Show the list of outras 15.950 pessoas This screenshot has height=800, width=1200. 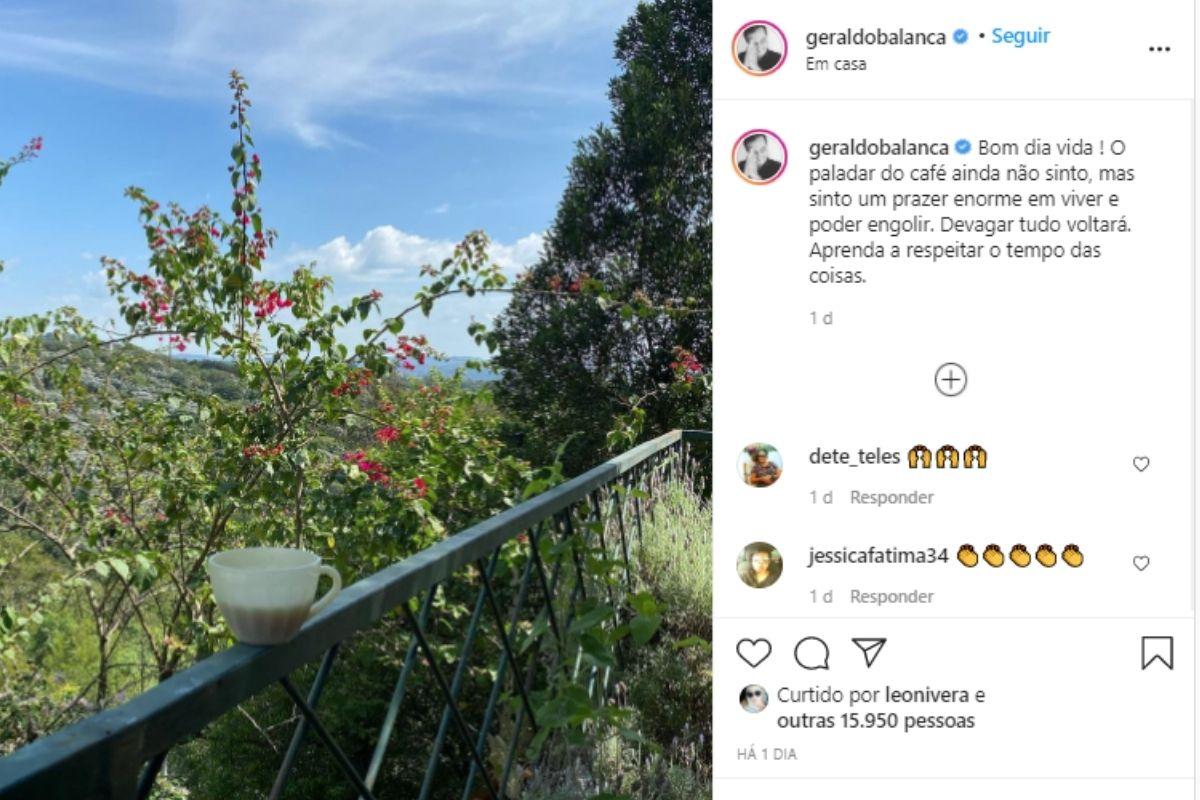pos(876,720)
